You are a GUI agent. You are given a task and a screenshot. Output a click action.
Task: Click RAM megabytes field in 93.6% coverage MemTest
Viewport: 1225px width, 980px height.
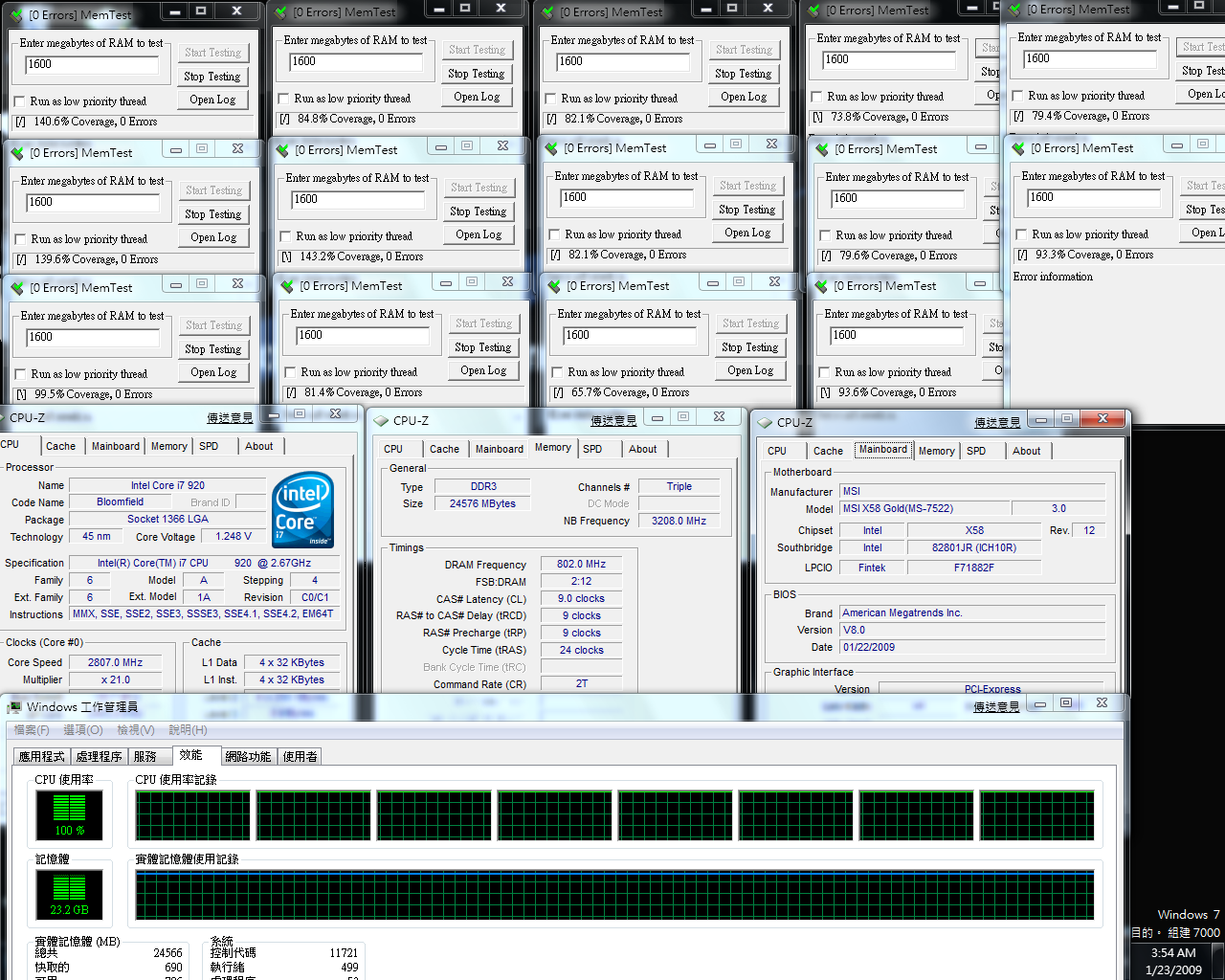[x=896, y=336]
